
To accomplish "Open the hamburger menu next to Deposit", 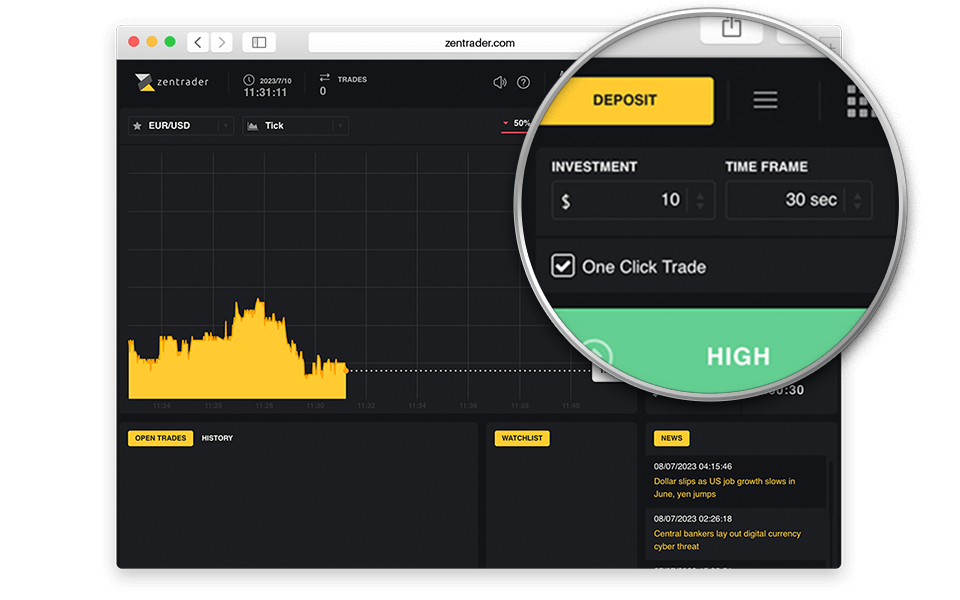I will click(x=765, y=100).
